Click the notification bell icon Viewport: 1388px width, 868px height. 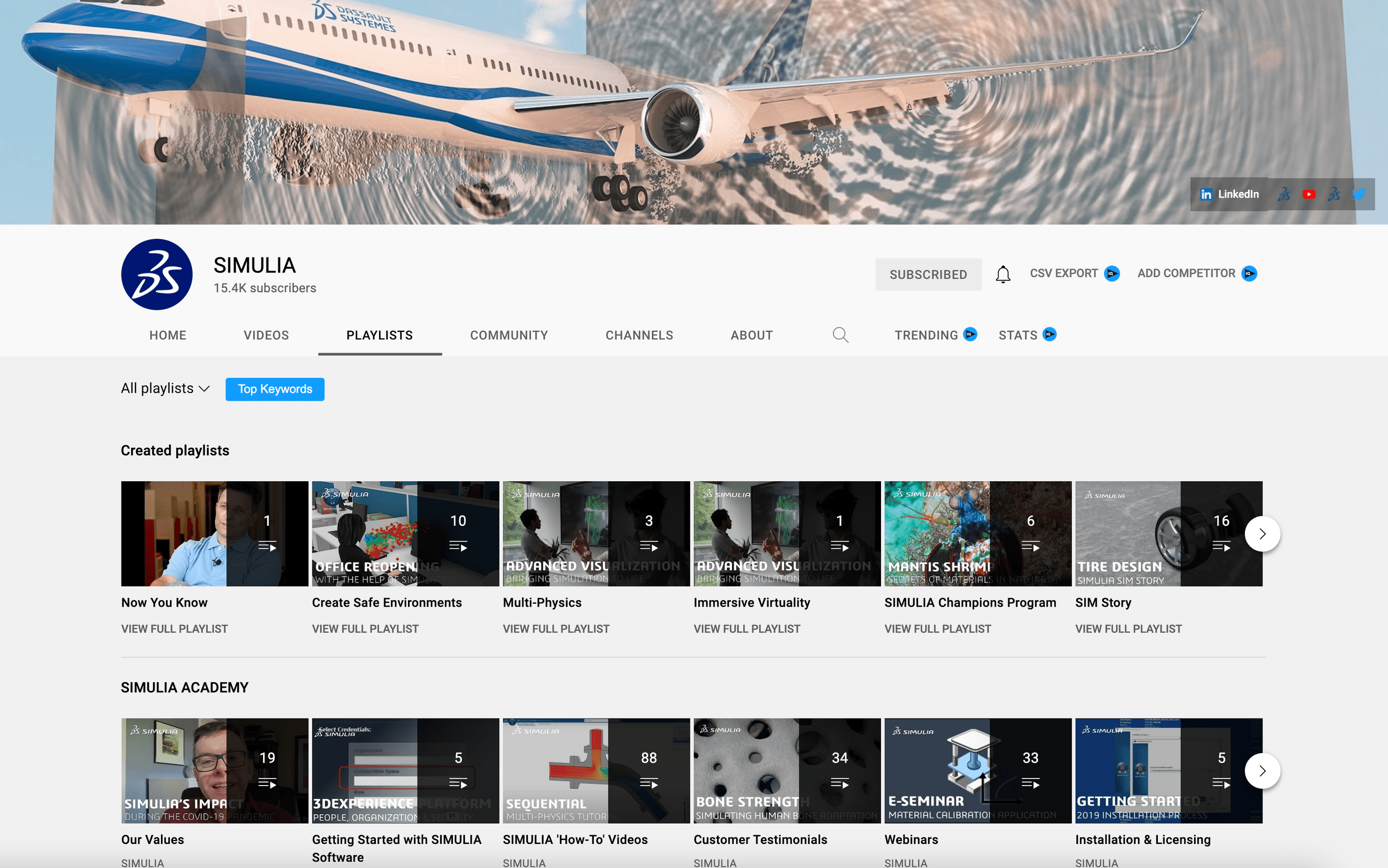tap(1002, 274)
